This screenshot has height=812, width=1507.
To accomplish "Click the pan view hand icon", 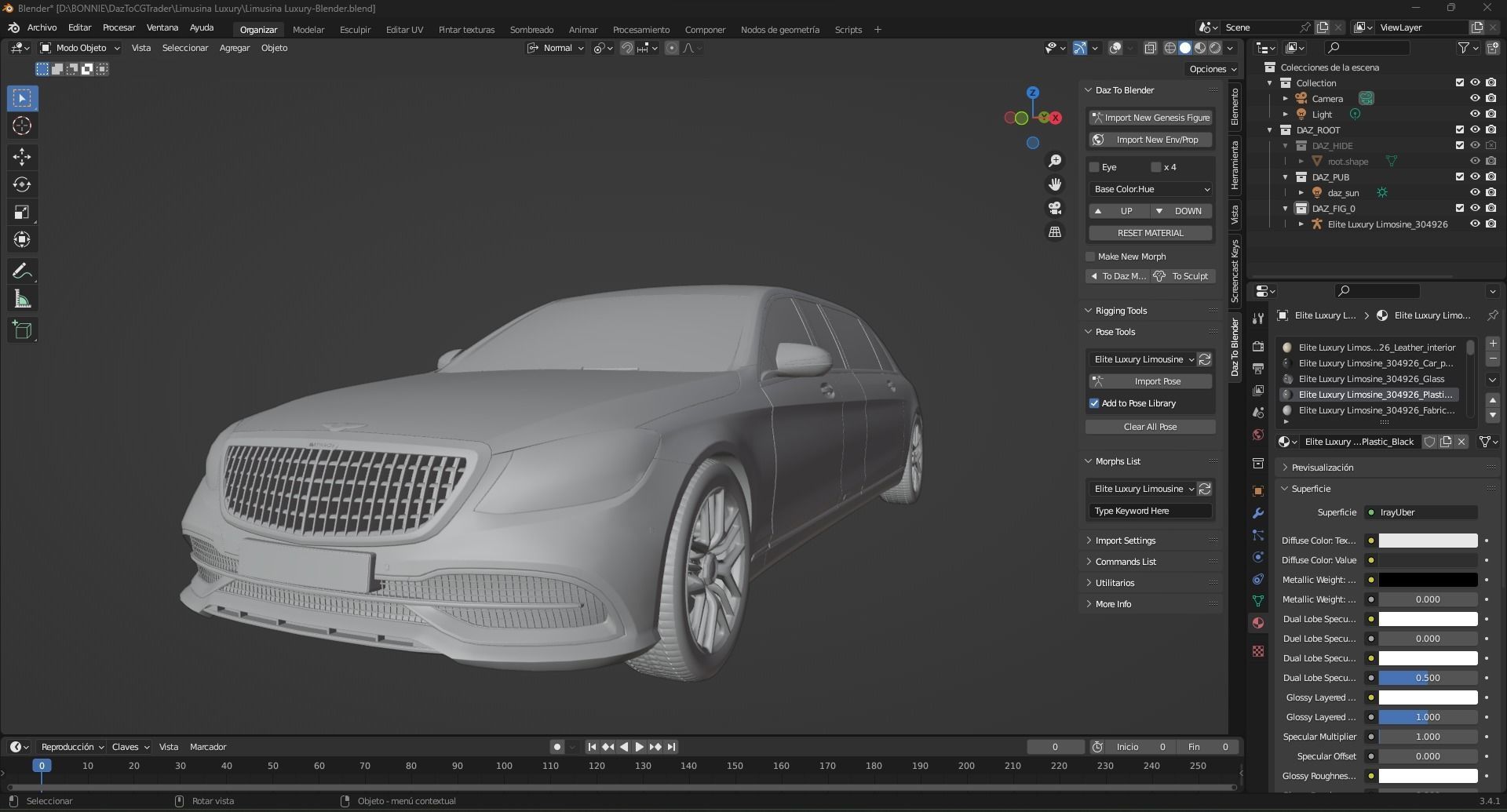I will (1055, 184).
